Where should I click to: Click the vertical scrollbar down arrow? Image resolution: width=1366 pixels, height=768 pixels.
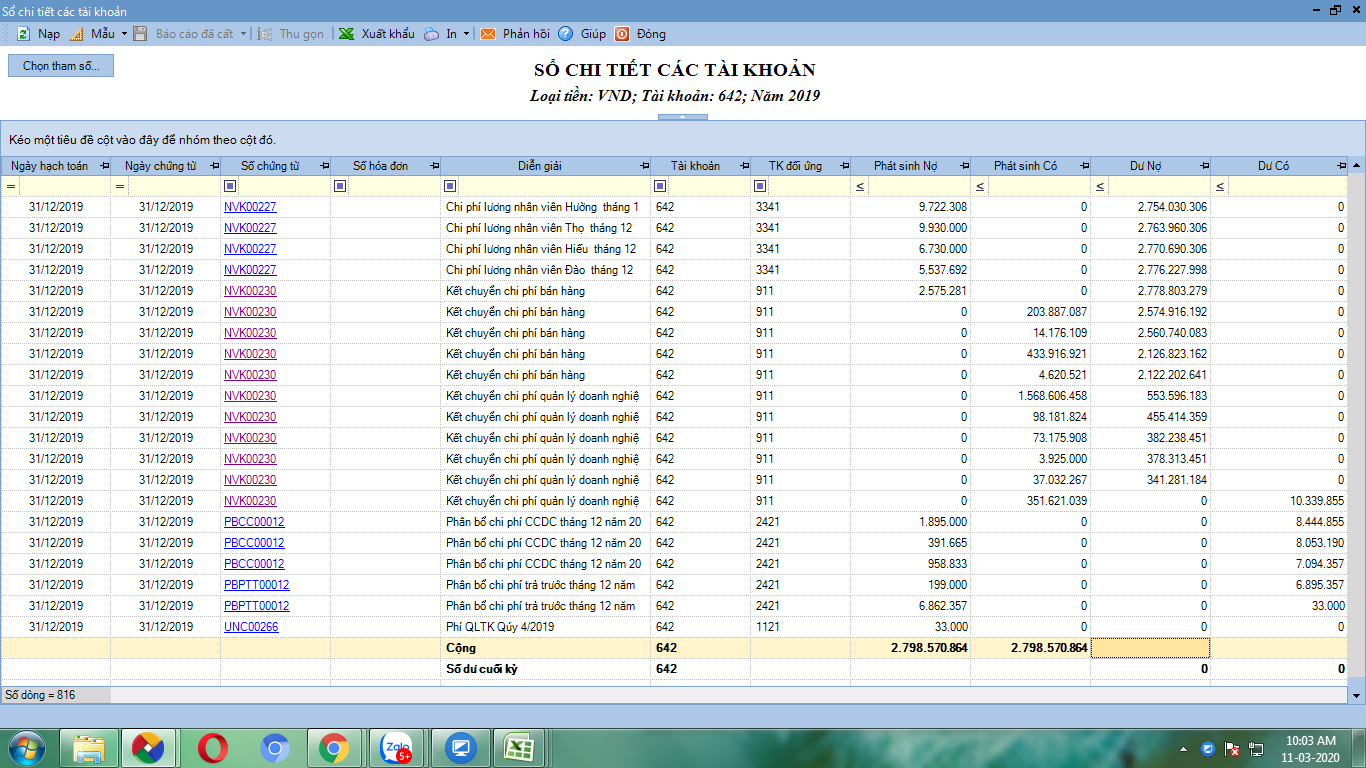tap(1357, 695)
